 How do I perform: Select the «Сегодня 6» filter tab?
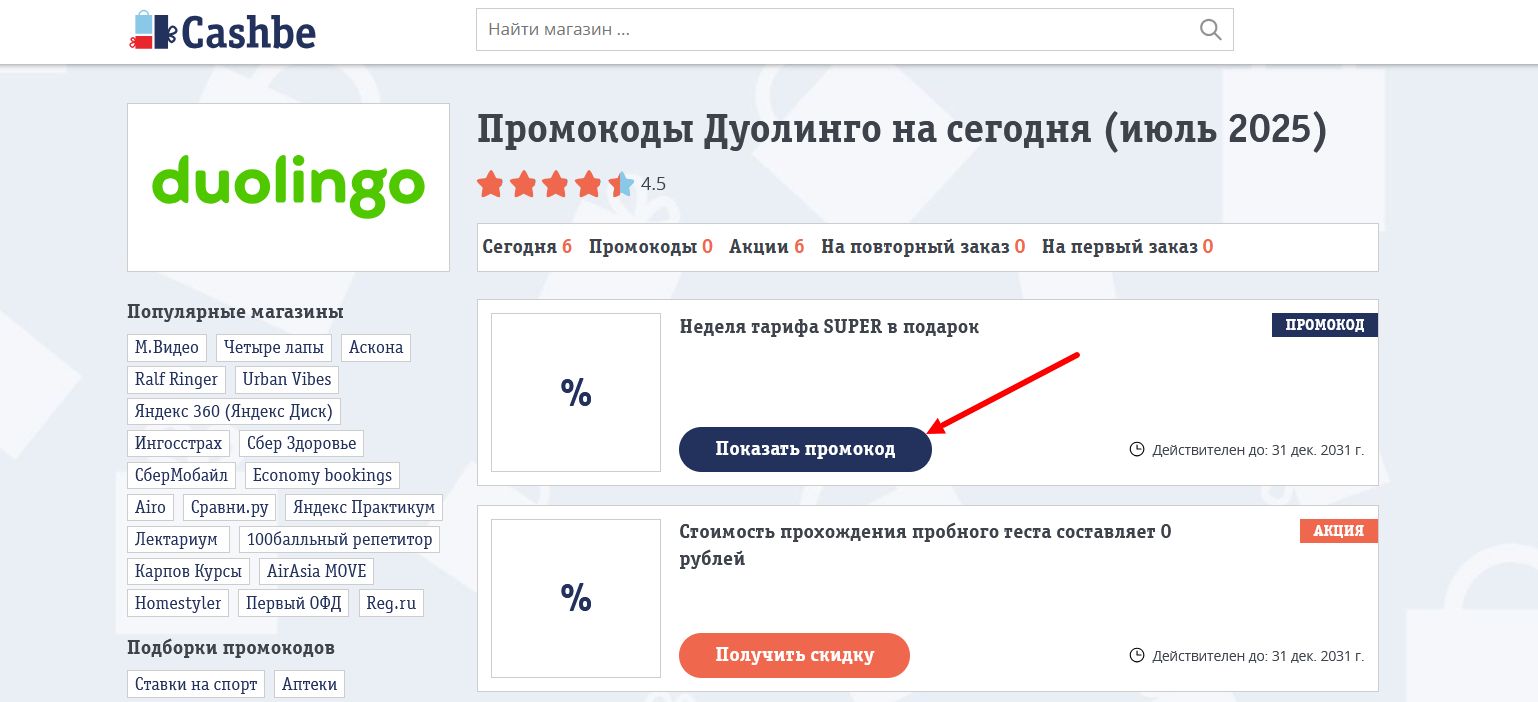coord(527,247)
